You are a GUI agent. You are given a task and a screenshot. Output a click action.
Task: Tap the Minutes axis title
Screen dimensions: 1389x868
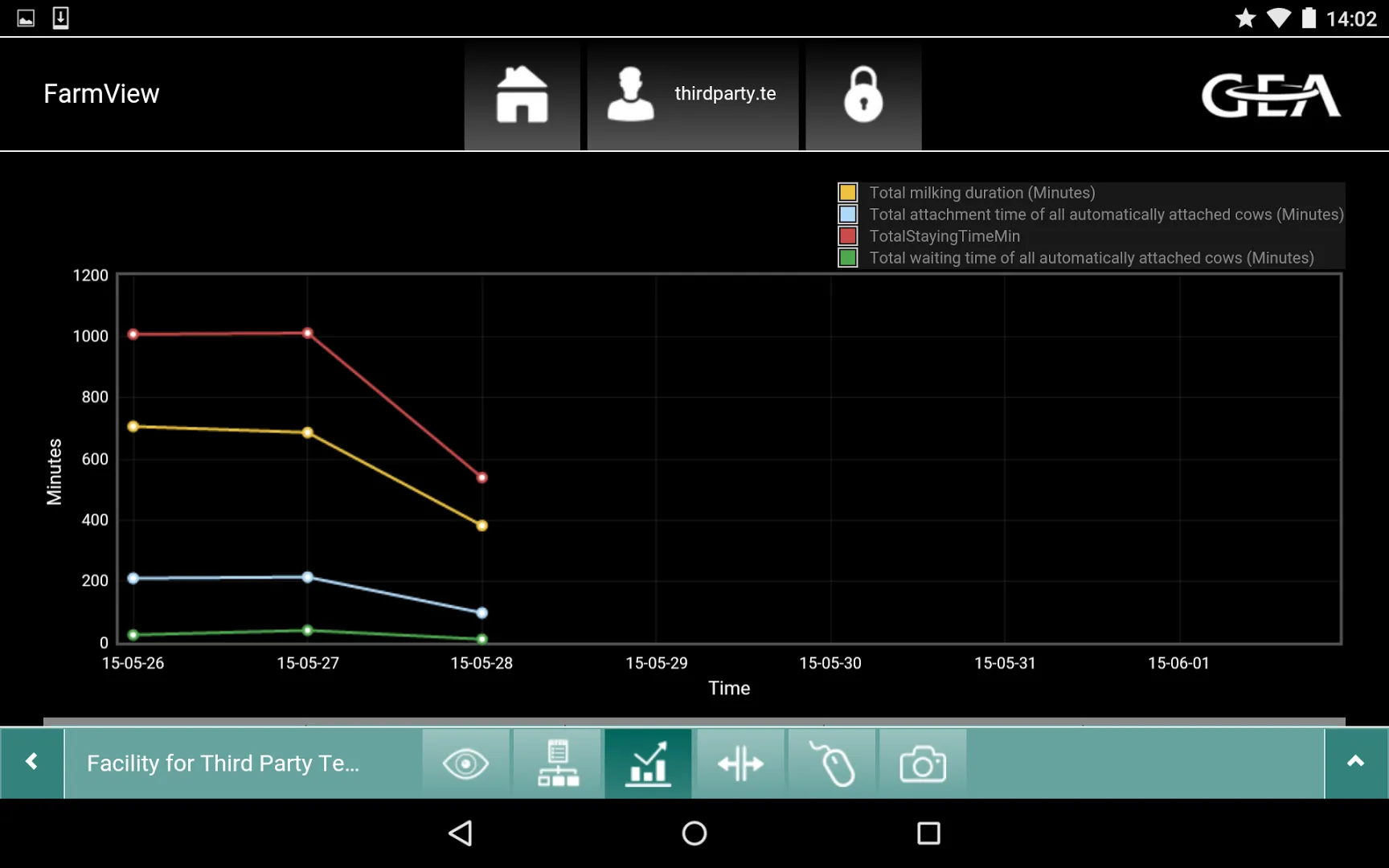(x=54, y=472)
